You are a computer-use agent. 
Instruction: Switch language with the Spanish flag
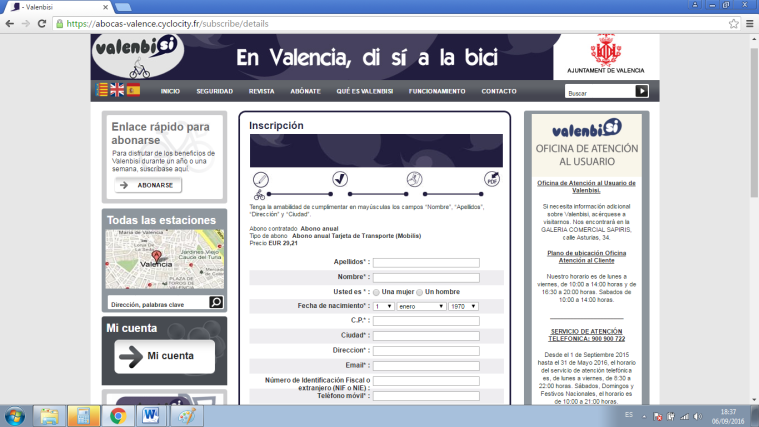tap(134, 90)
